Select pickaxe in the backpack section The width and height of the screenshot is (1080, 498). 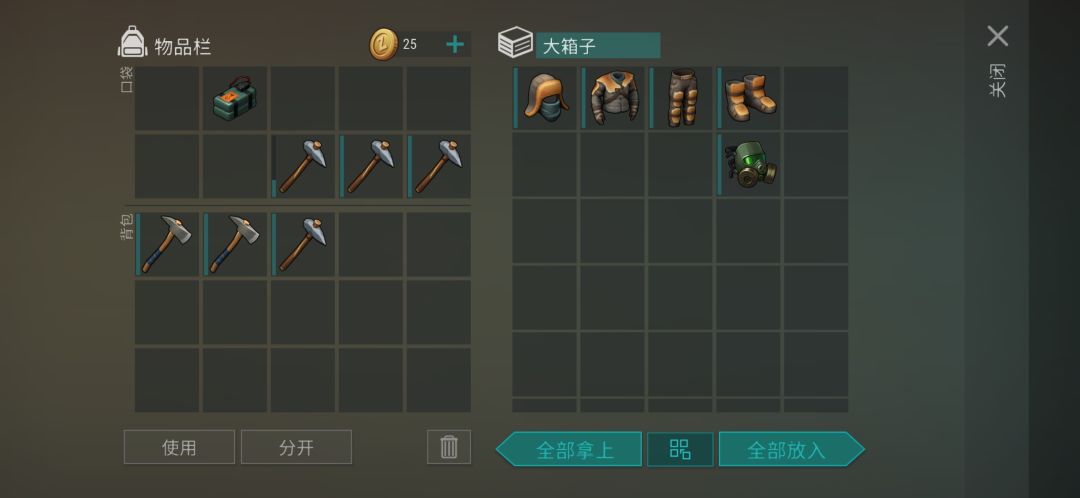coord(302,245)
